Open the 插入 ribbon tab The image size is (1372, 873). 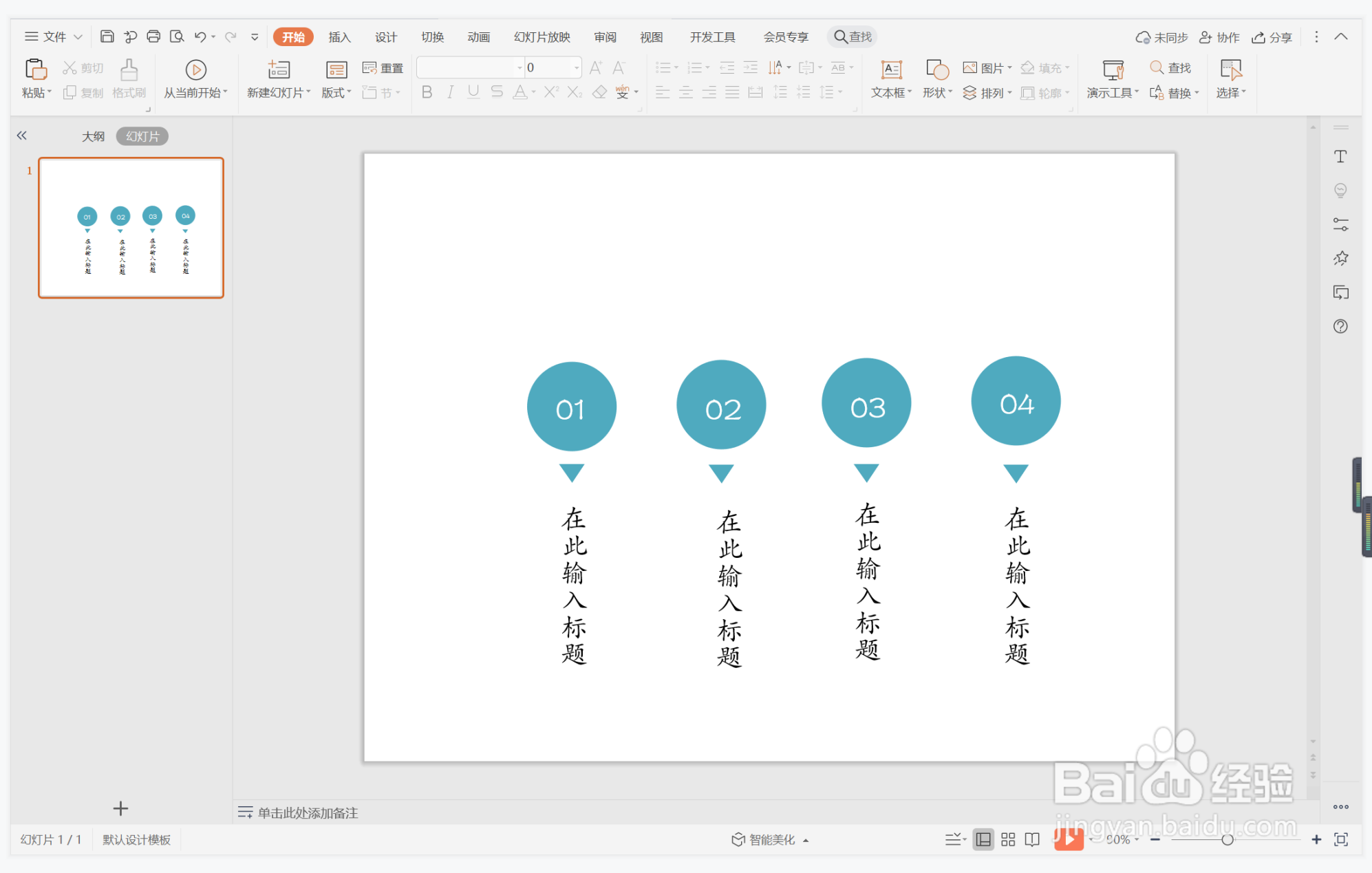click(339, 37)
